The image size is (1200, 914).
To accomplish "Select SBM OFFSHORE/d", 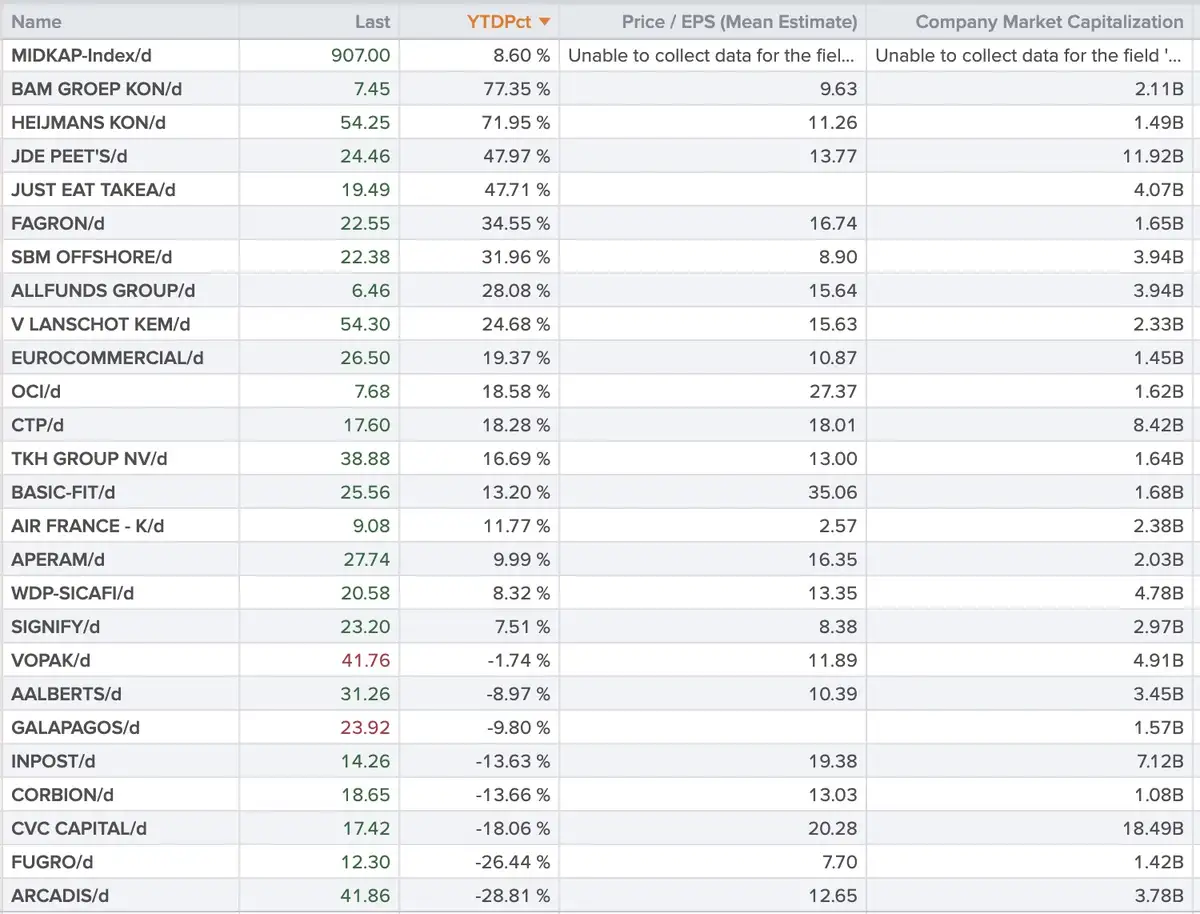I will pos(92,257).
